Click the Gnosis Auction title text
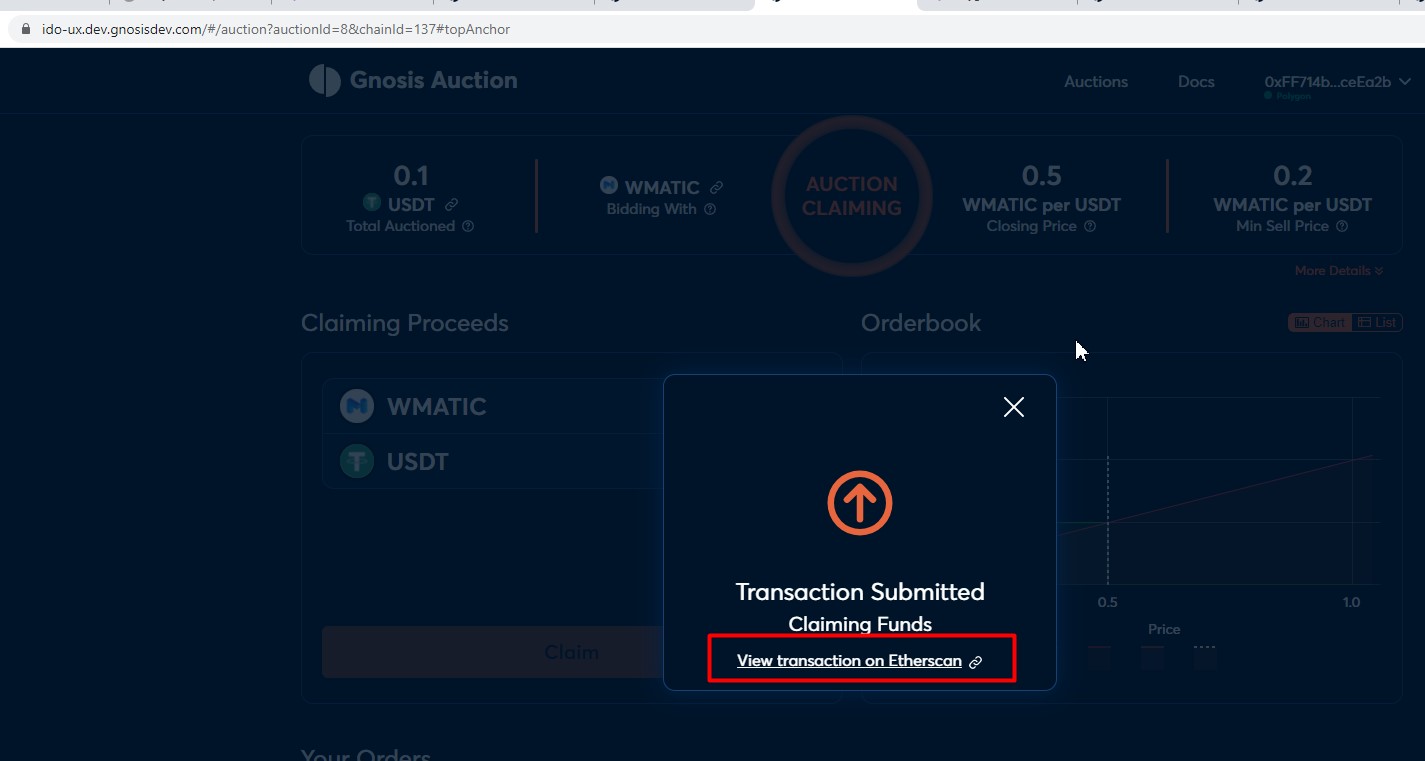This screenshot has width=1425, height=761. pos(433,80)
